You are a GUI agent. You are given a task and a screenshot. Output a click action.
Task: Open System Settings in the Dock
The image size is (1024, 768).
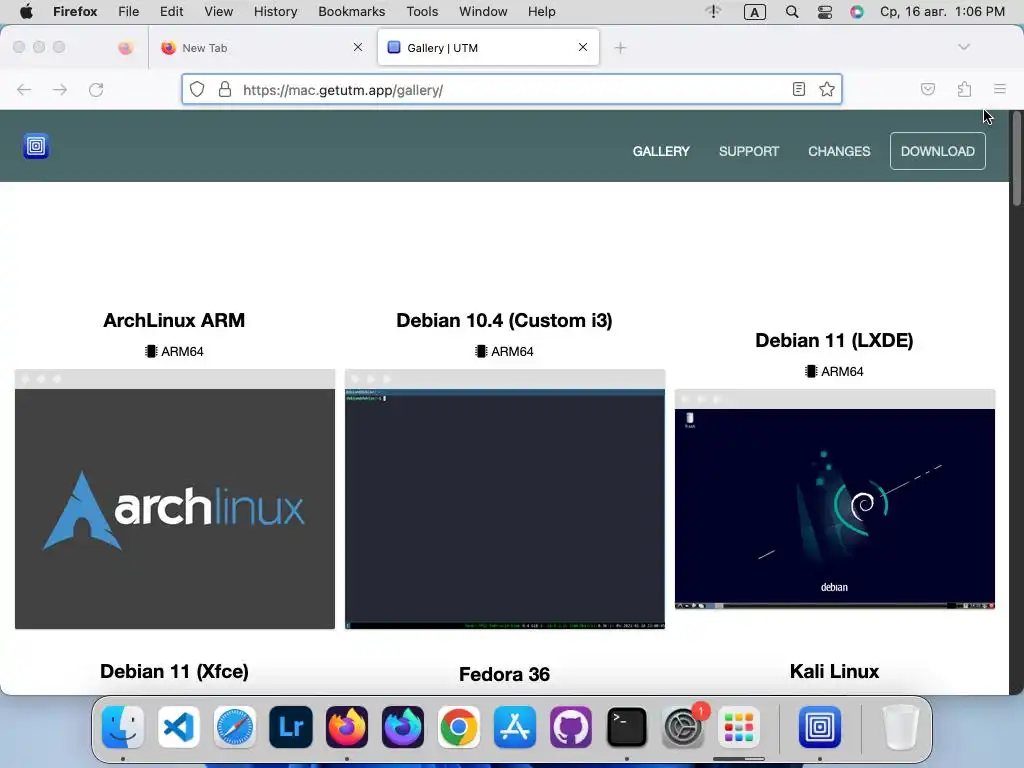coord(683,727)
